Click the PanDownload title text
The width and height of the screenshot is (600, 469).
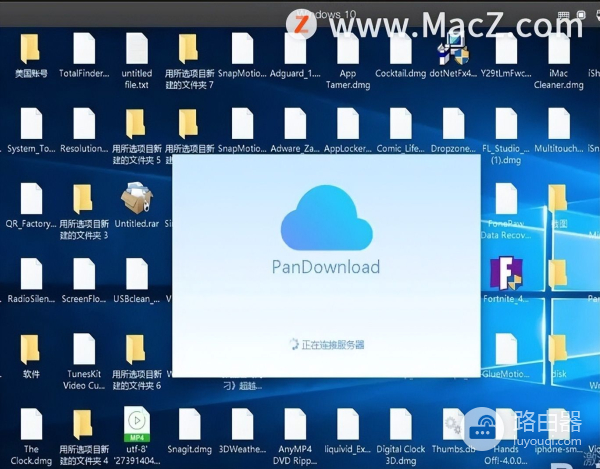[326, 267]
